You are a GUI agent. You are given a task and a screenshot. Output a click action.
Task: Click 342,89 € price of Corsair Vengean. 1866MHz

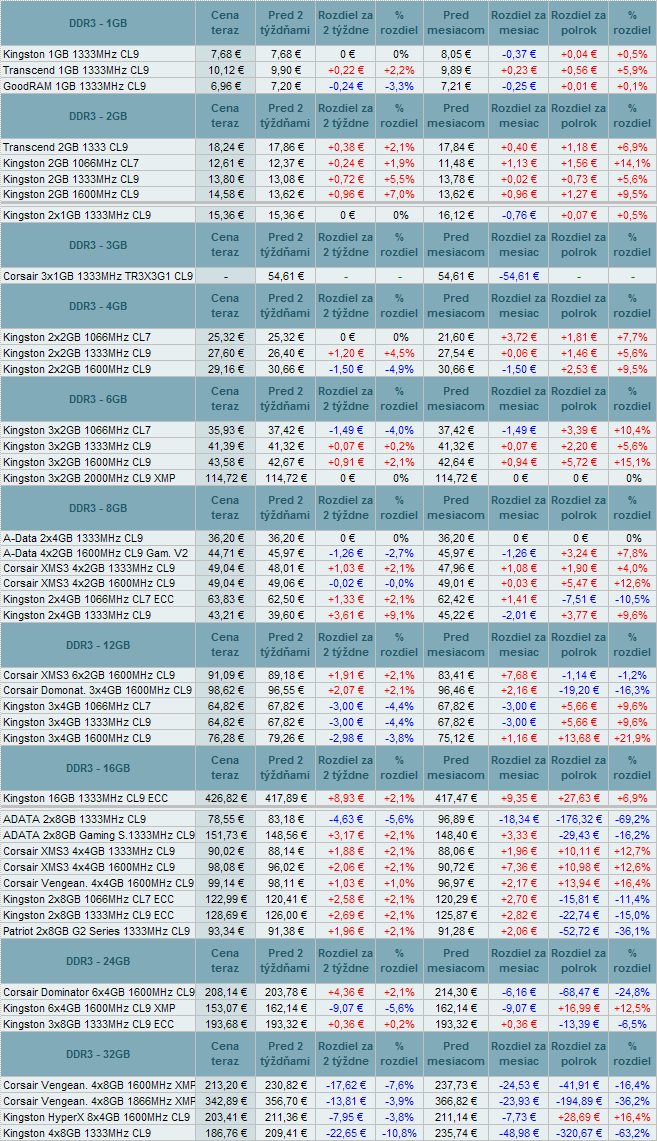(x=227, y=1100)
